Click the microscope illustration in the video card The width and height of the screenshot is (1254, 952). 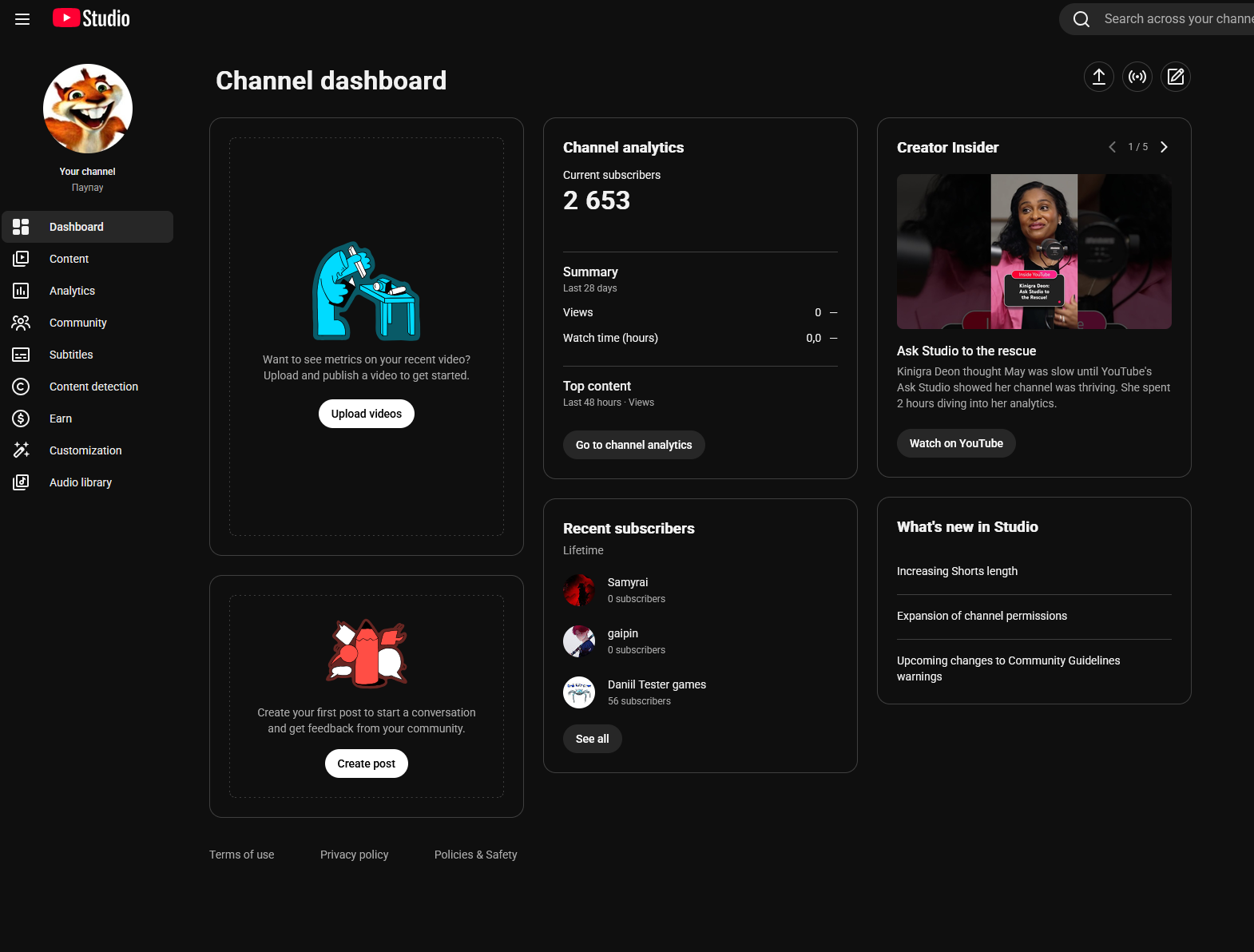click(367, 292)
